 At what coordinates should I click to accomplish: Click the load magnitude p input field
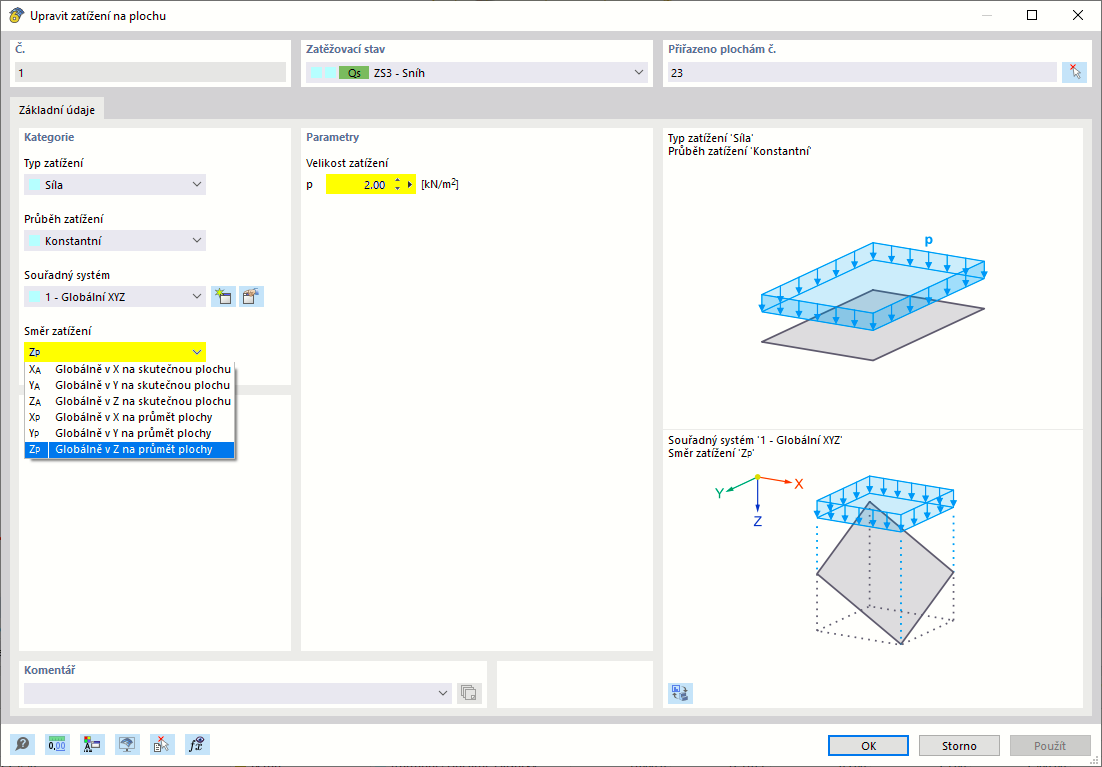(x=358, y=185)
